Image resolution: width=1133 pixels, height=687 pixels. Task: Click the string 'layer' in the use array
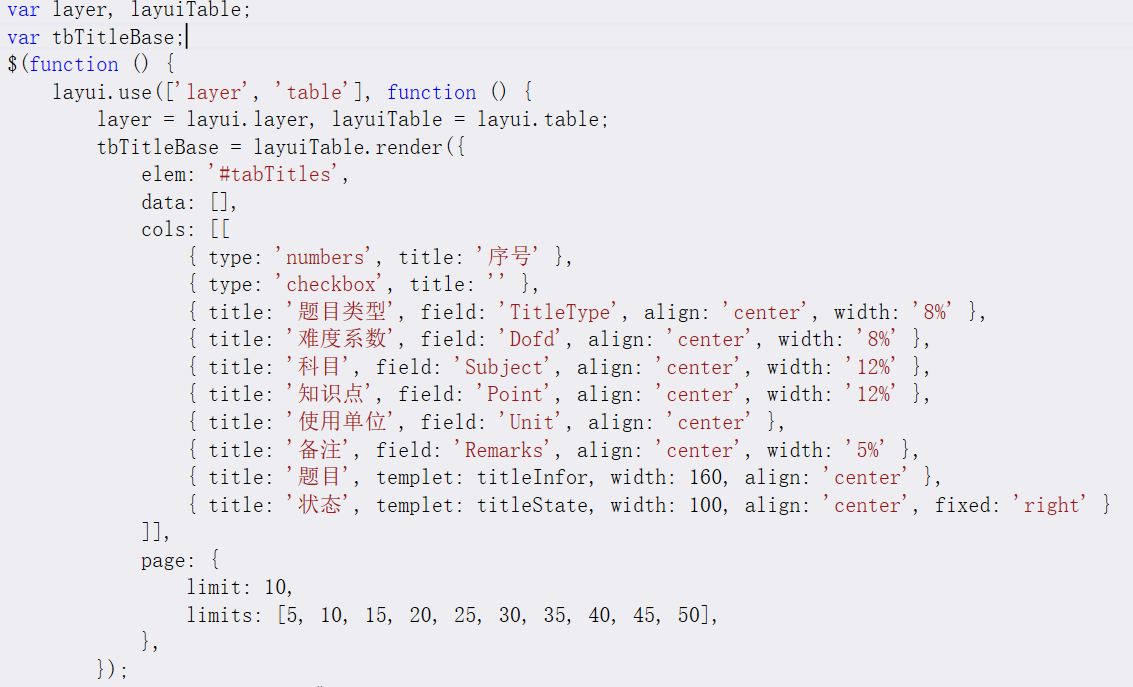(212, 92)
